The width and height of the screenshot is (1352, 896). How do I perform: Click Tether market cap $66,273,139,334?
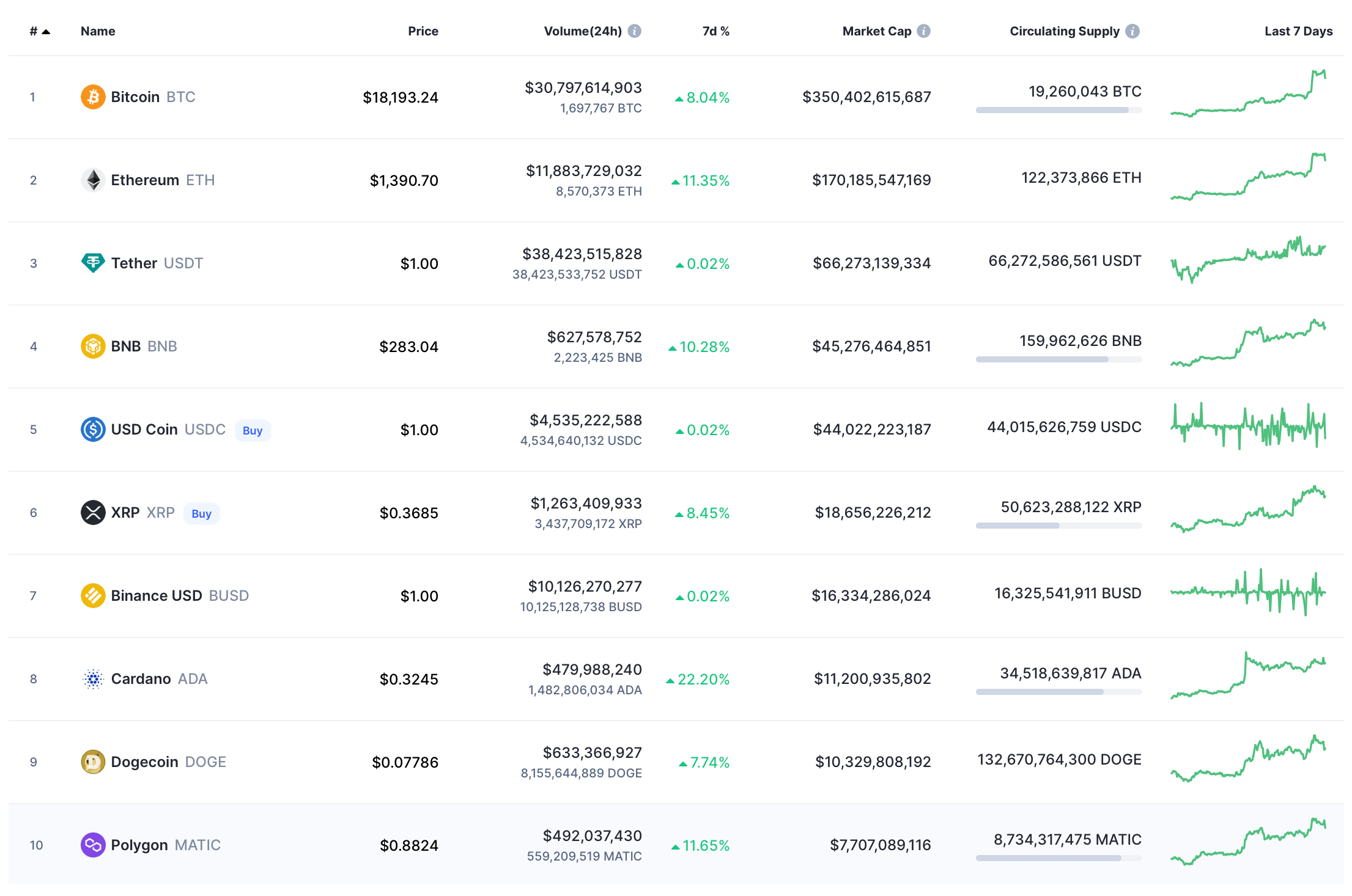(x=872, y=263)
